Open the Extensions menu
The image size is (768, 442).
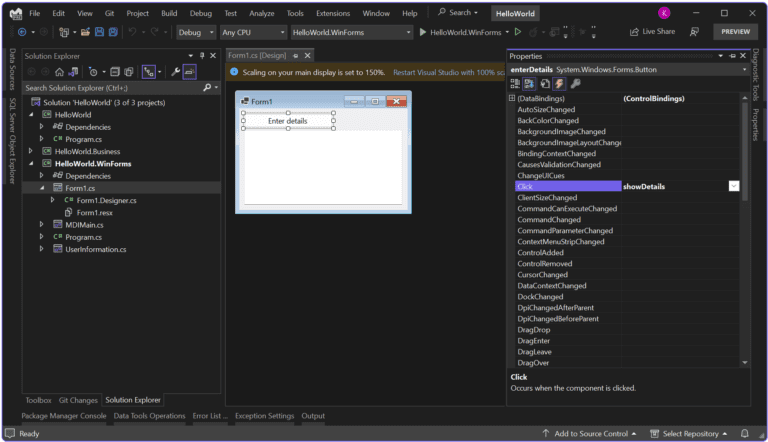click(x=333, y=13)
